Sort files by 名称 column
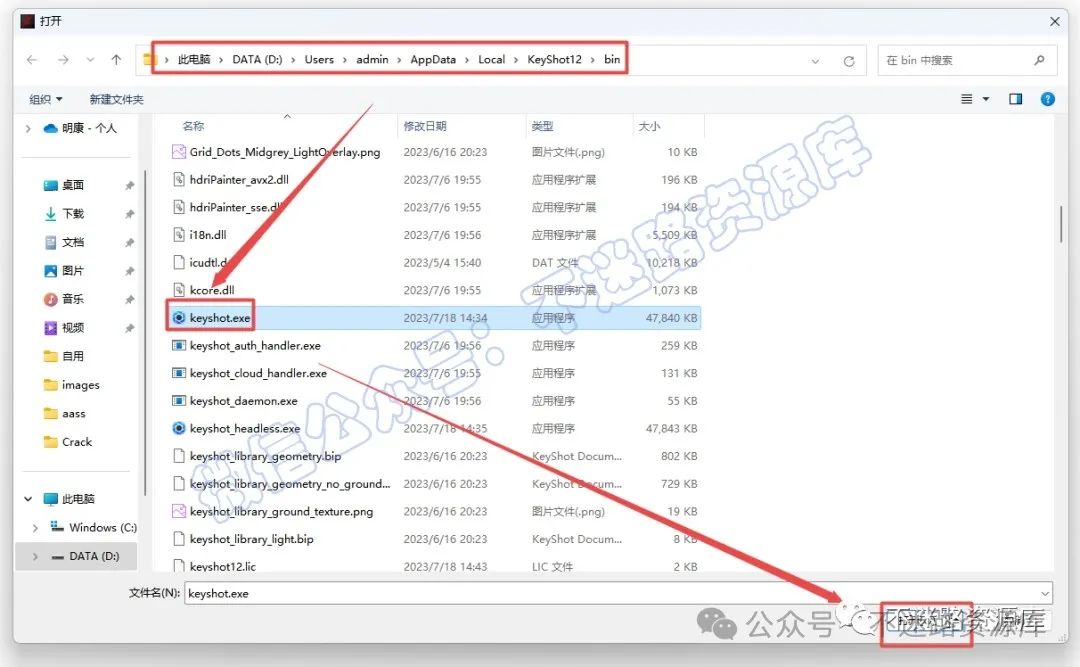1080x667 pixels. 193,126
